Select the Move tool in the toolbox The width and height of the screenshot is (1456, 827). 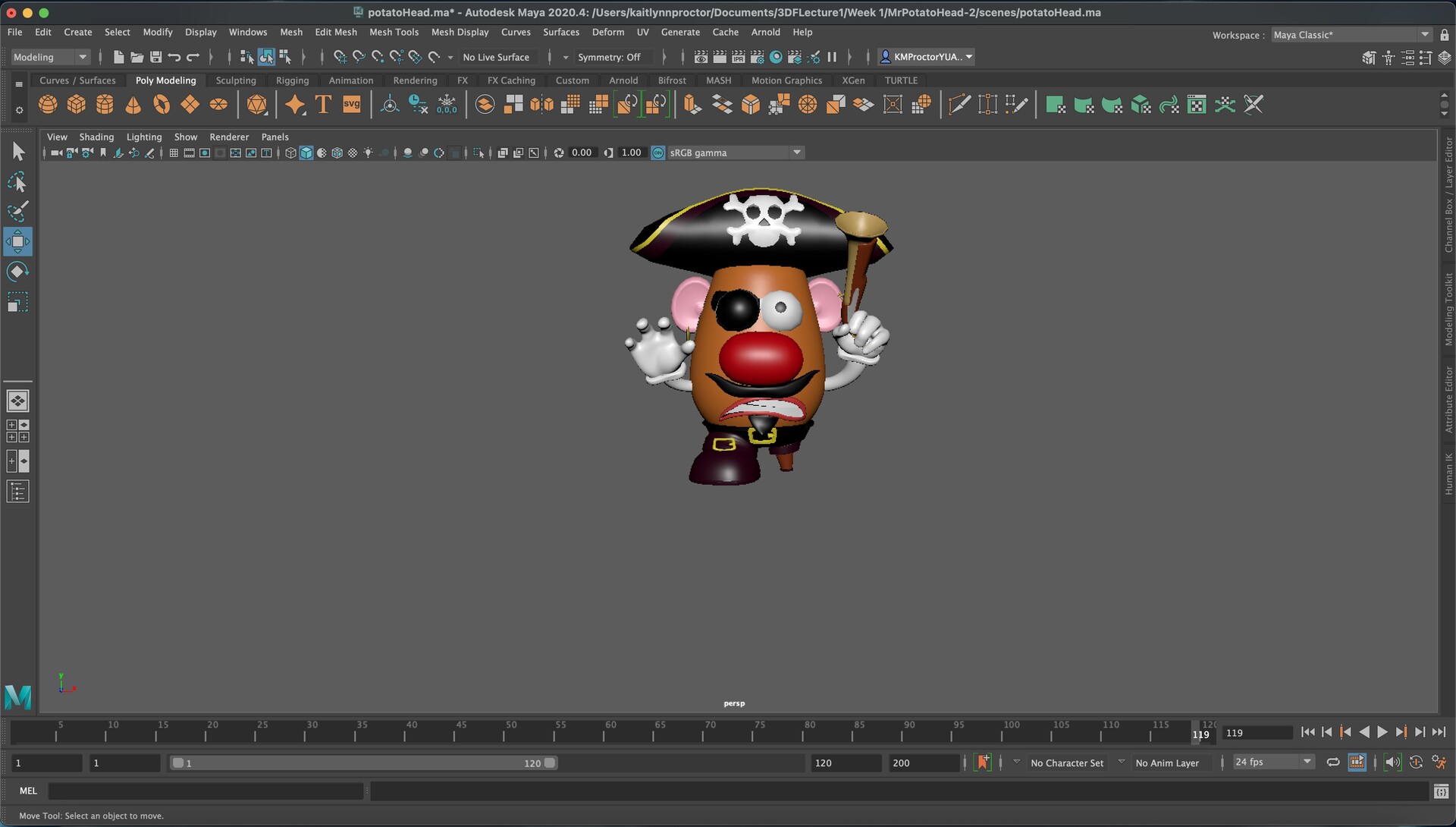pyautogui.click(x=17, y=241)
